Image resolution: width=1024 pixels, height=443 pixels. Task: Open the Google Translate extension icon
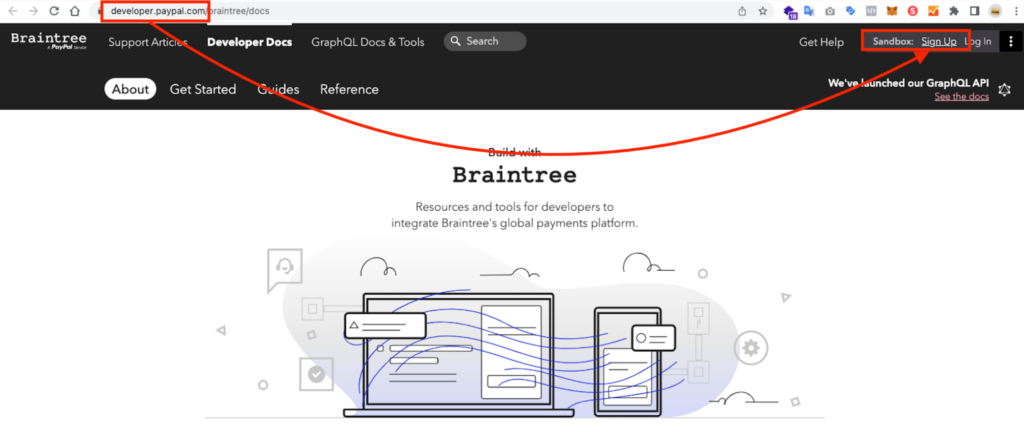(x=810, y=11)
